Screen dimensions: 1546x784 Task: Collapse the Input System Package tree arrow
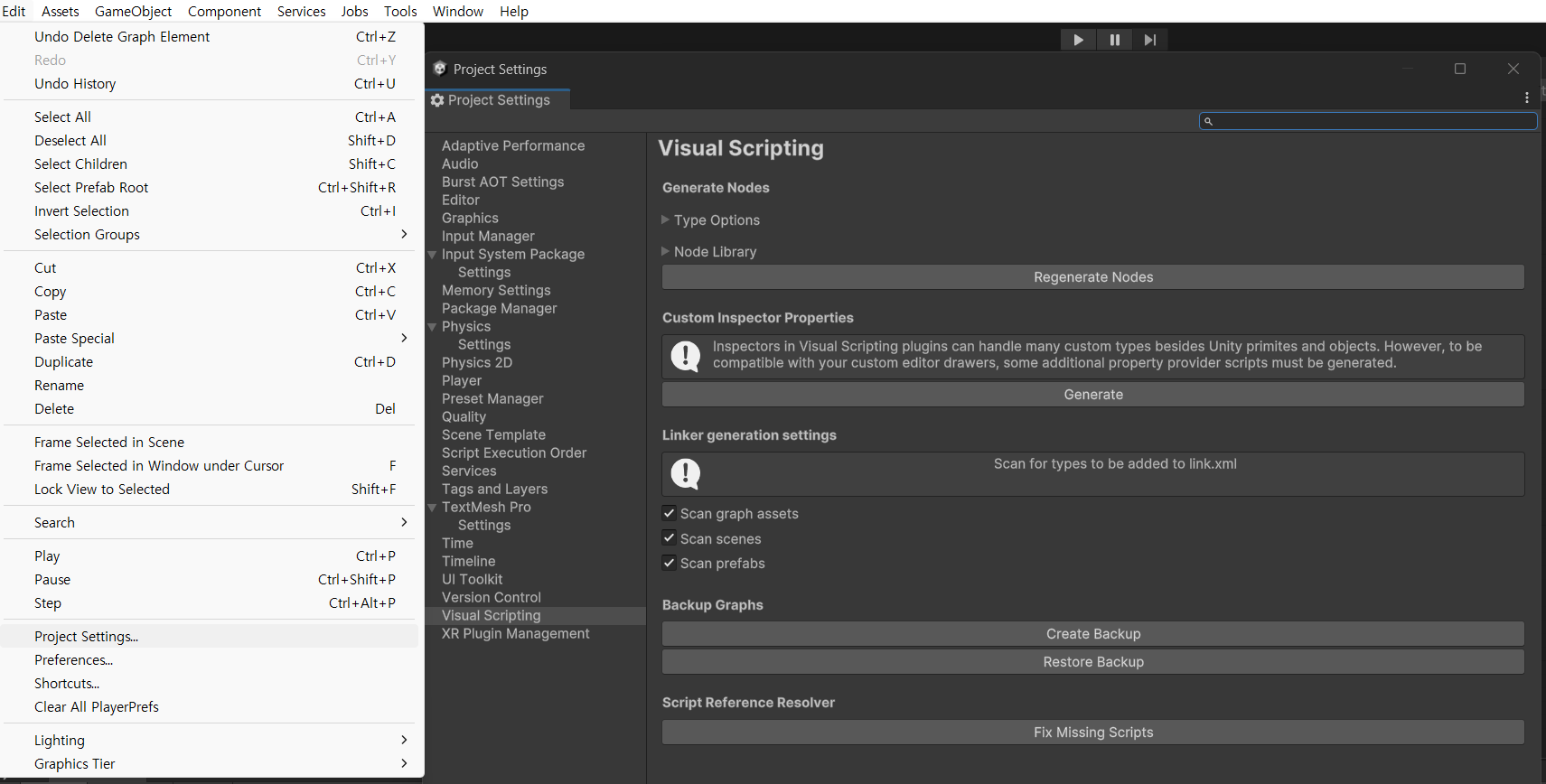[433, 255]
